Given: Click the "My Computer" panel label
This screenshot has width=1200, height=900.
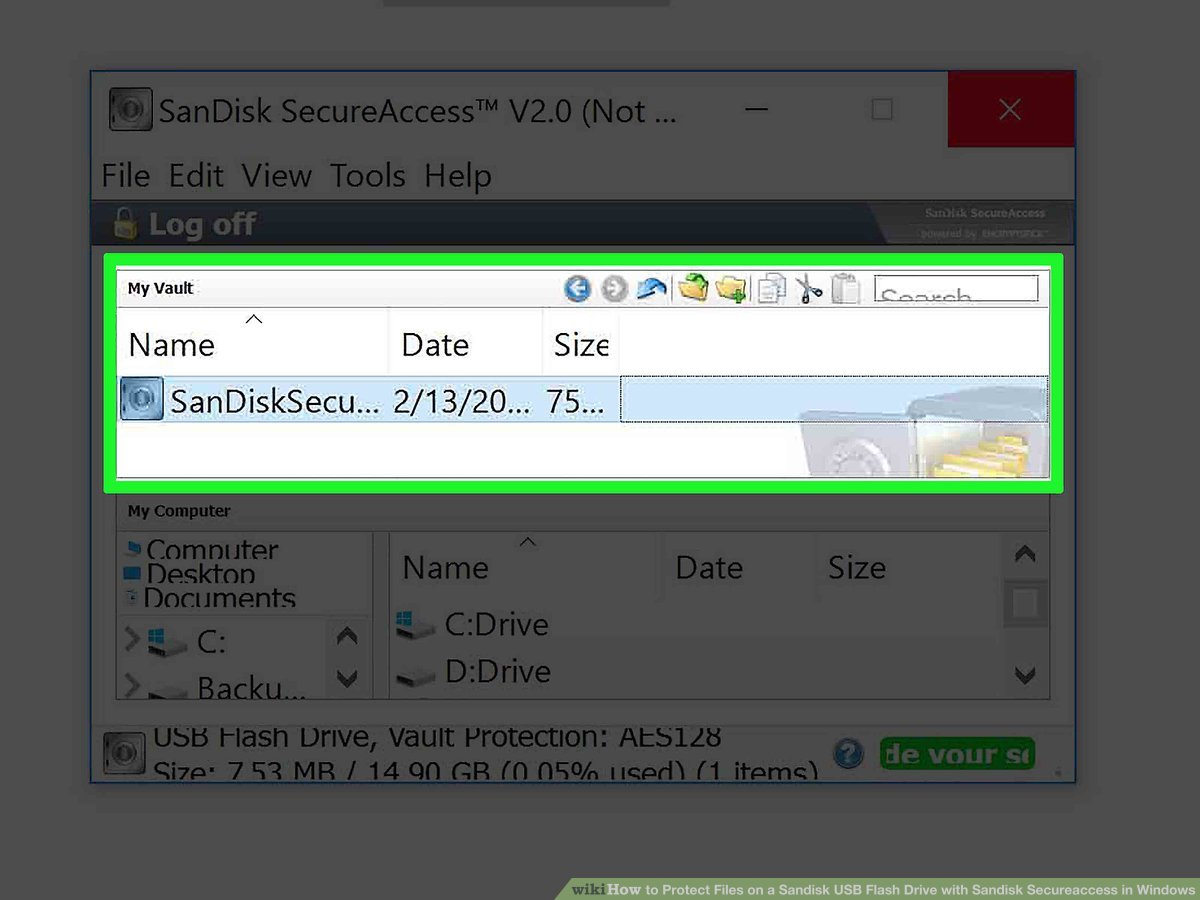Looking at the screenshot, I should (x=179, y=511).
